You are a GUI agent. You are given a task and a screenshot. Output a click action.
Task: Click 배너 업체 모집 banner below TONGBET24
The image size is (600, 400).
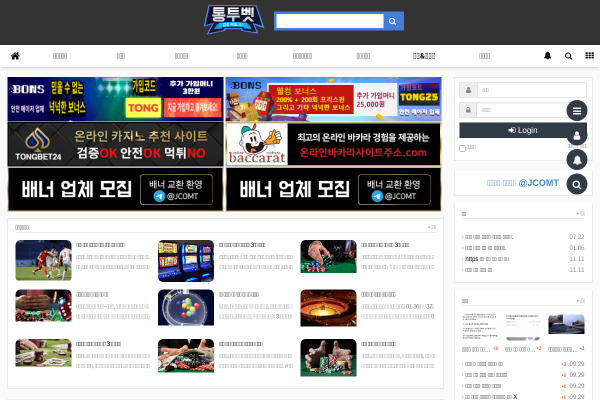pos(115,189)
